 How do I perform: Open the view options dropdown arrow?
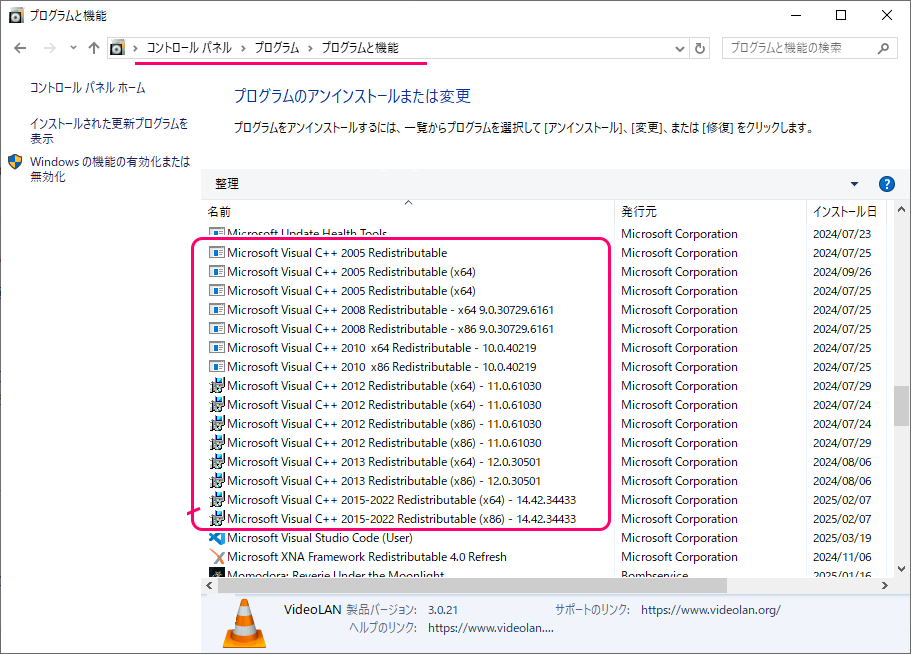[x=854, y=184]
